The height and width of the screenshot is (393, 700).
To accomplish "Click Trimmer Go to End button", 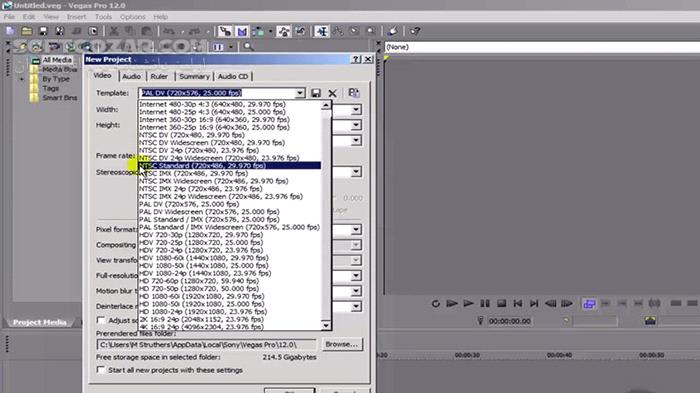I will [534, 304].
